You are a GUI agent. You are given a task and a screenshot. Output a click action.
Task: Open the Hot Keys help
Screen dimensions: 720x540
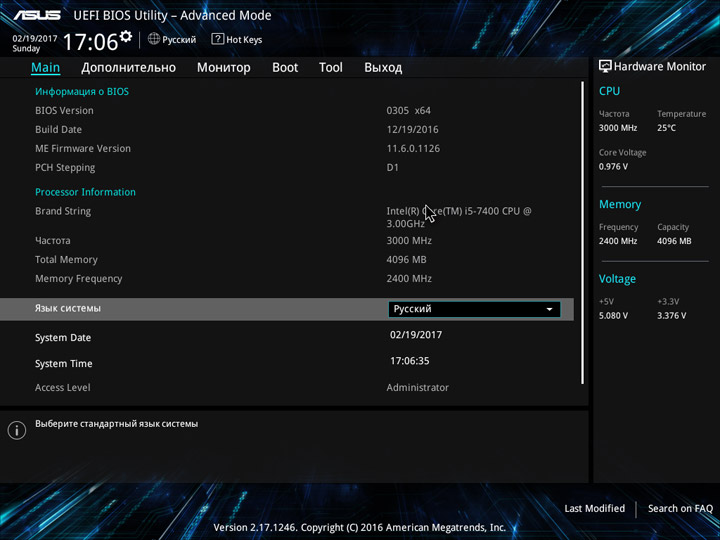point(237,39)
